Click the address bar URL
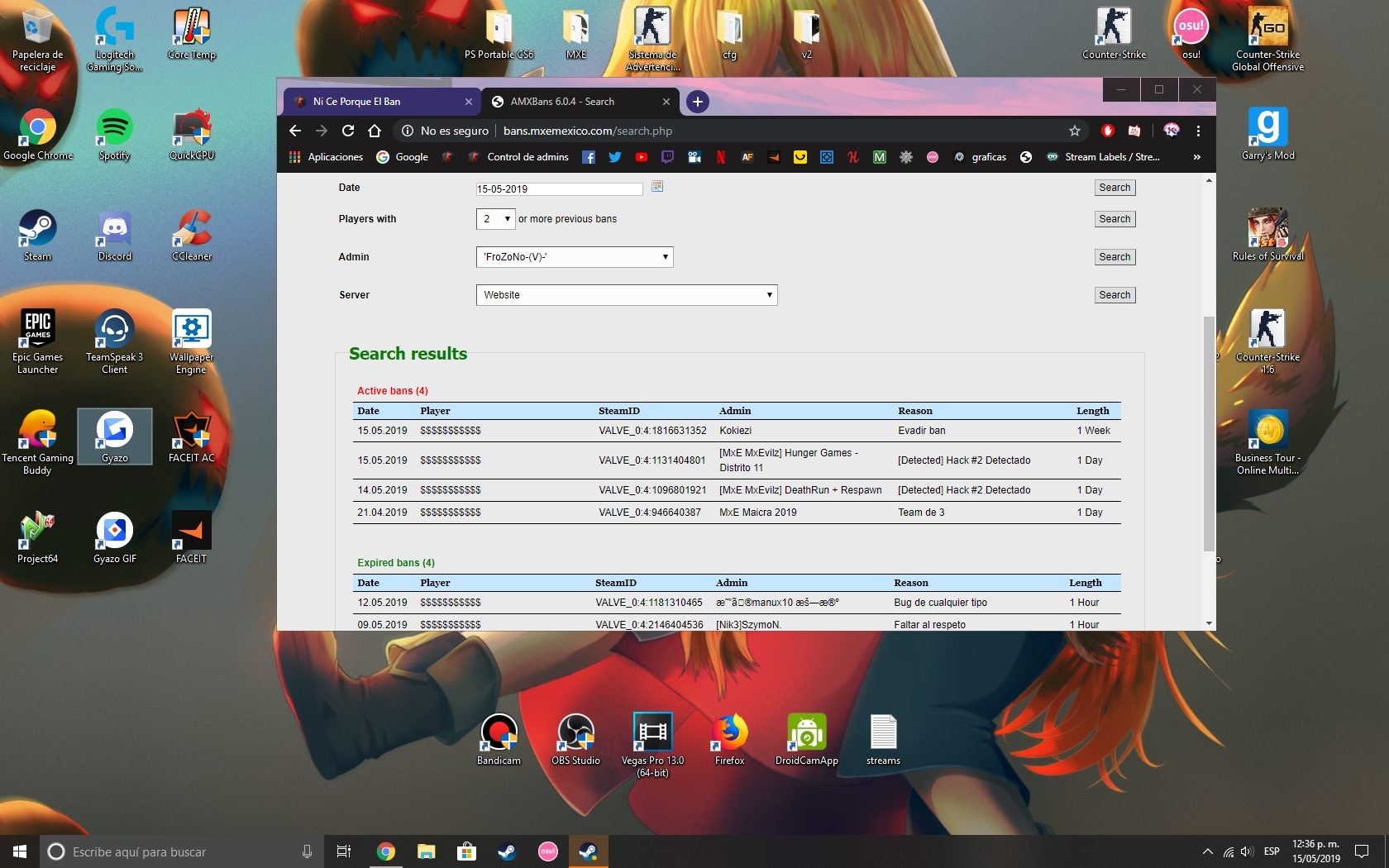This screenshot has height=868, width=1389. [588, 131]
